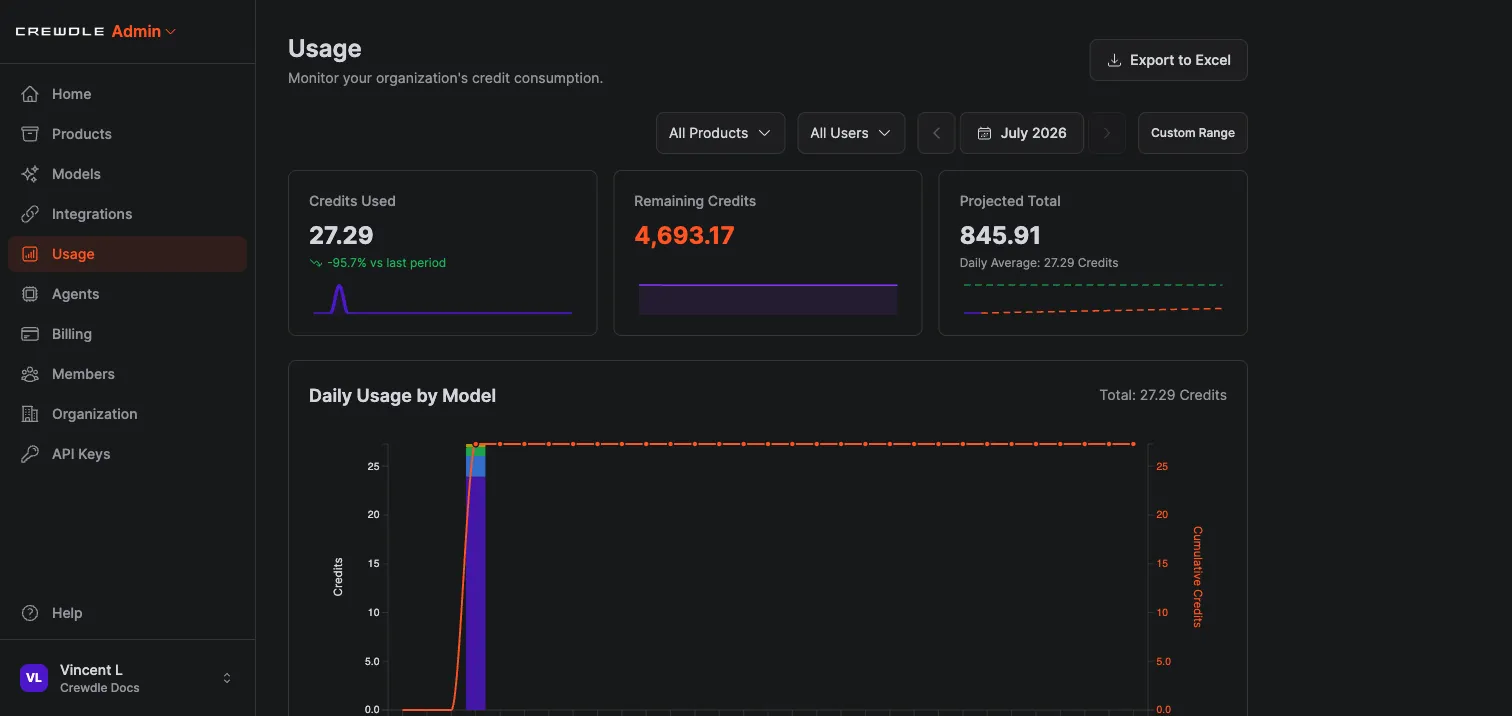Open the All Products filter dropdown
Viewport: 1512px width, 716px height.
tap(720, 133)
